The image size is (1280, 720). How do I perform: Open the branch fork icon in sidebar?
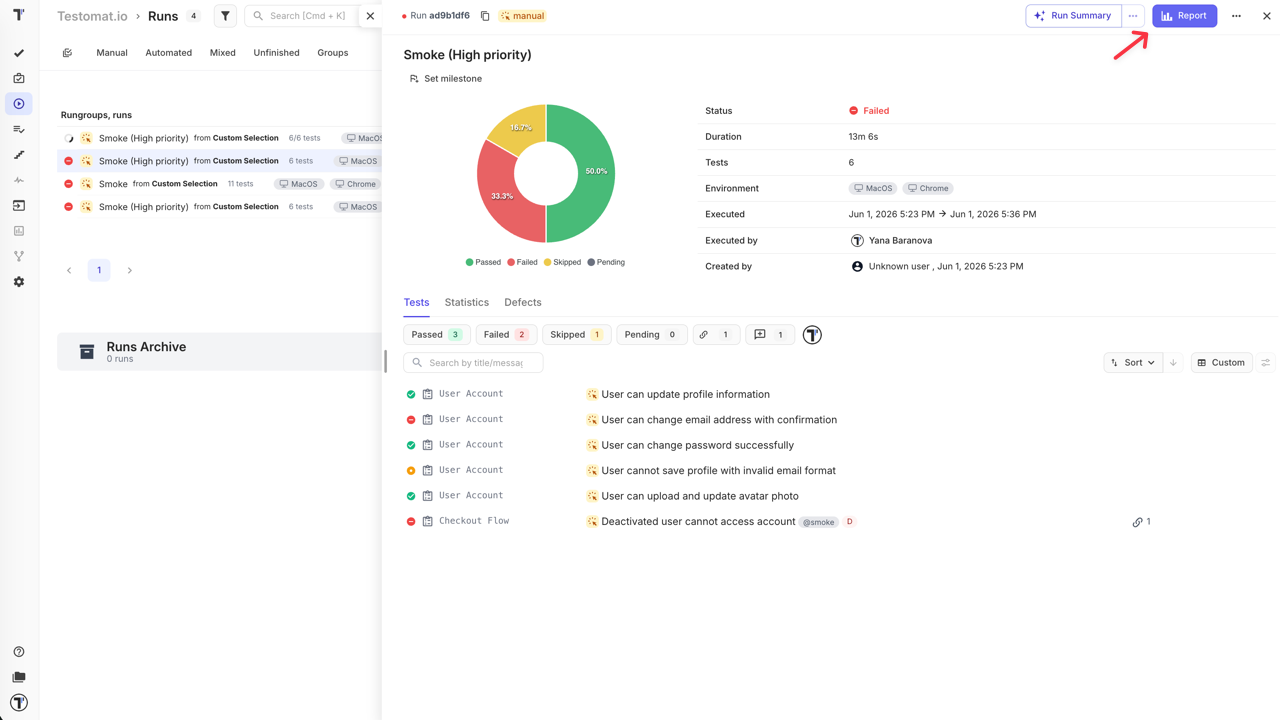click(19, 257)
